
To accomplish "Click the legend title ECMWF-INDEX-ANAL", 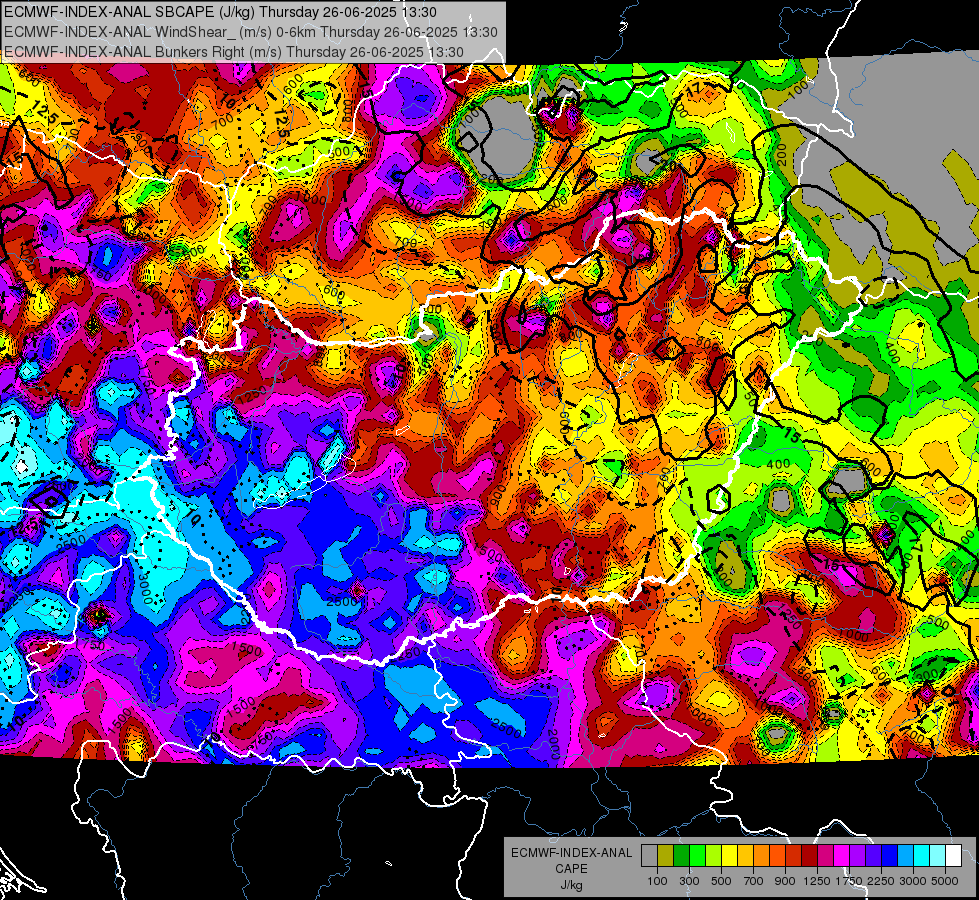I will coord(572,853).
